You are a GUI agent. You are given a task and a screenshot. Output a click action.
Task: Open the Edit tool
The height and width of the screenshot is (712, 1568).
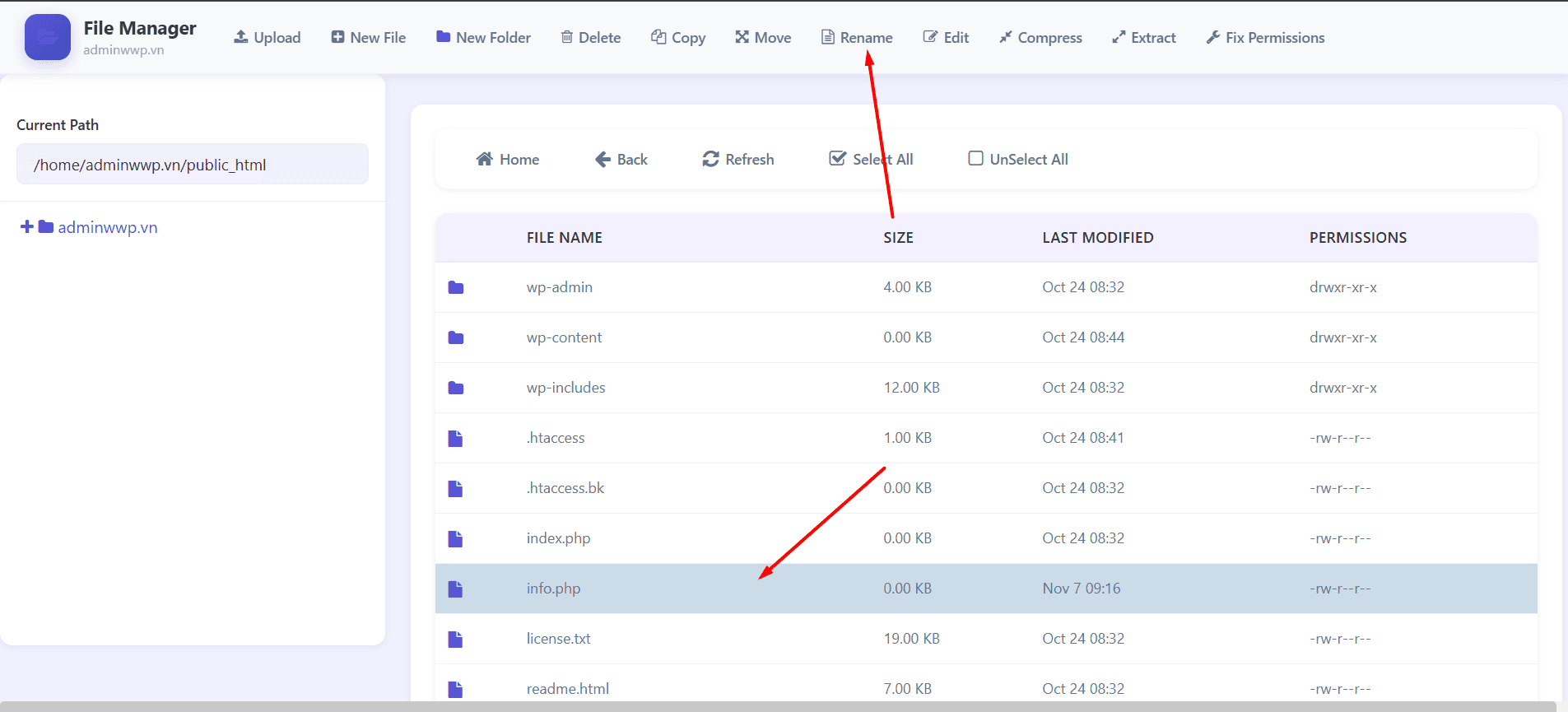(x=945, y=38)
